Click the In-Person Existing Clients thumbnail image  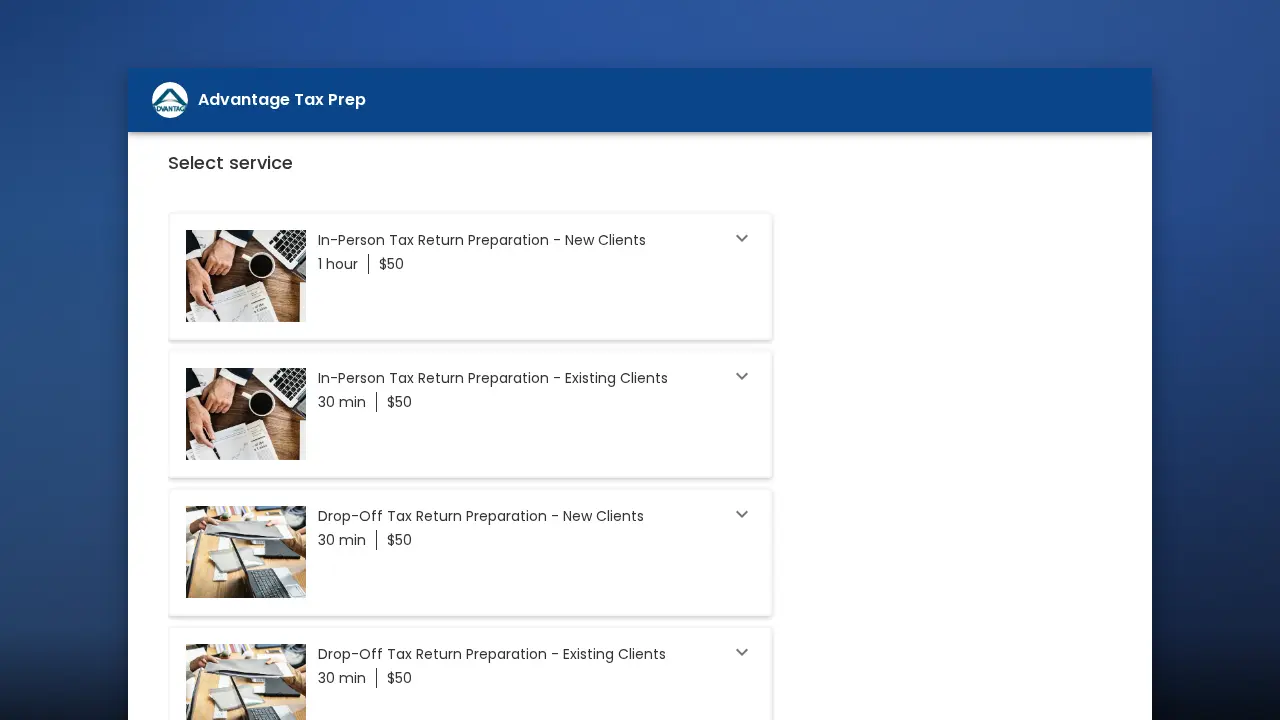click(x=246, y=414)
